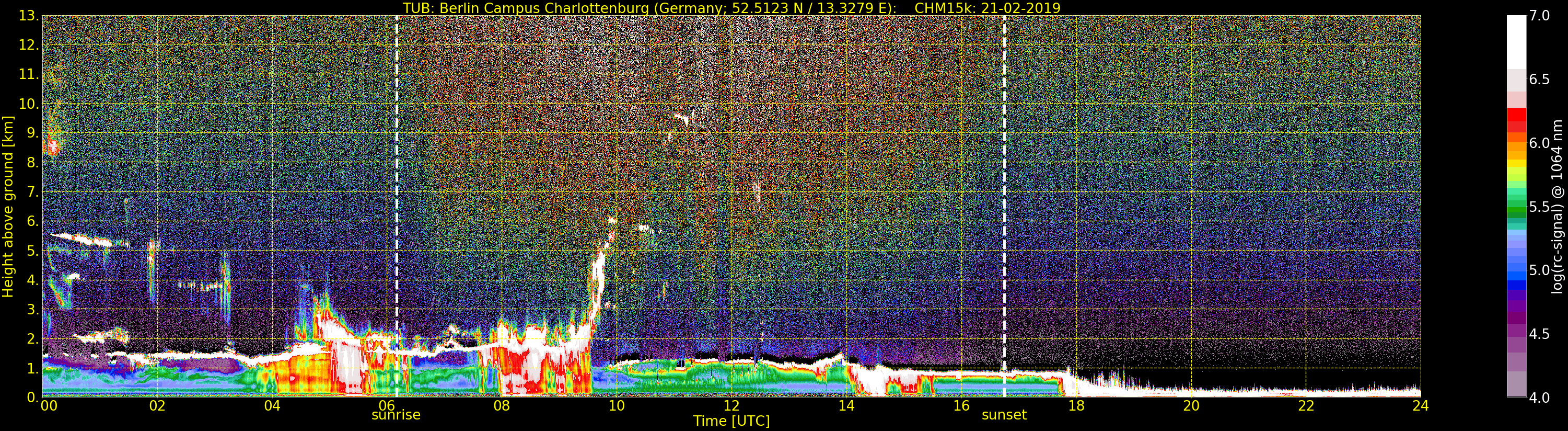The height and width of the screenshot is (431, 1568).
Task: Click the white dashed sunset marker line
Action: point(1004,206)
